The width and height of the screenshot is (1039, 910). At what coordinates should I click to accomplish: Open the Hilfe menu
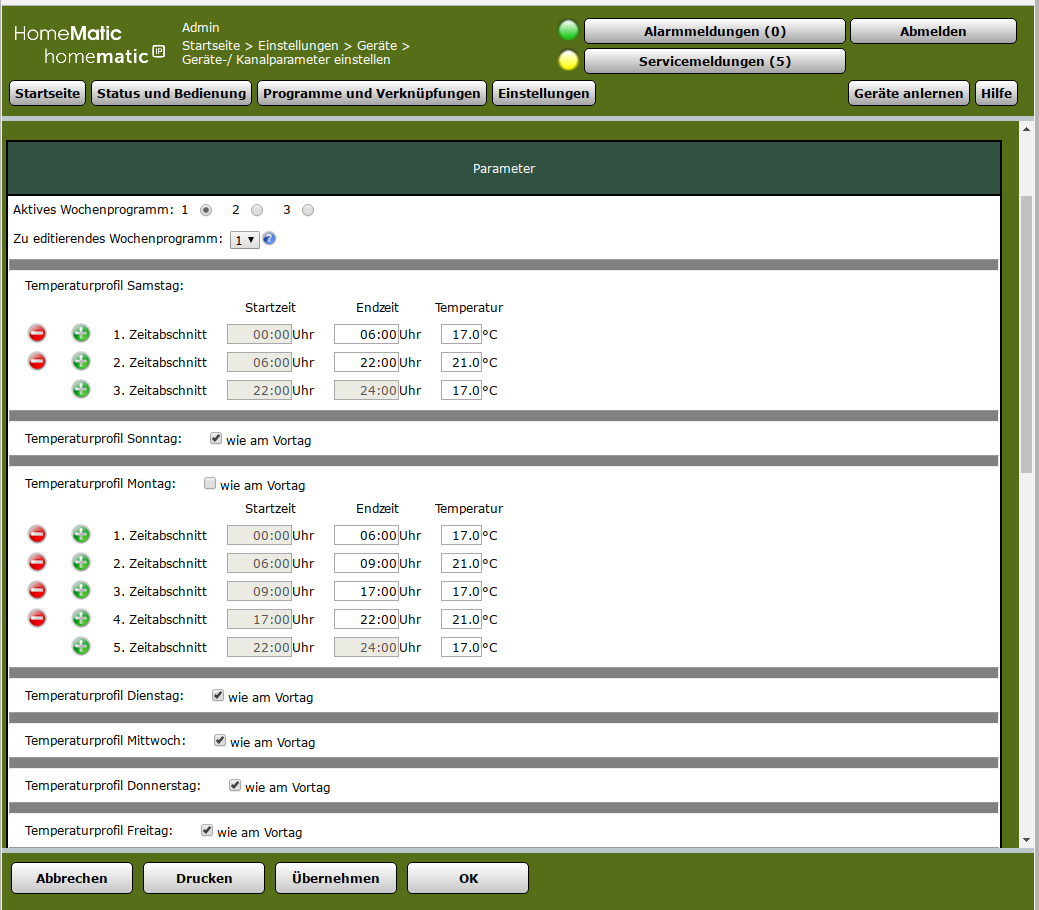[x=996, y=93]
